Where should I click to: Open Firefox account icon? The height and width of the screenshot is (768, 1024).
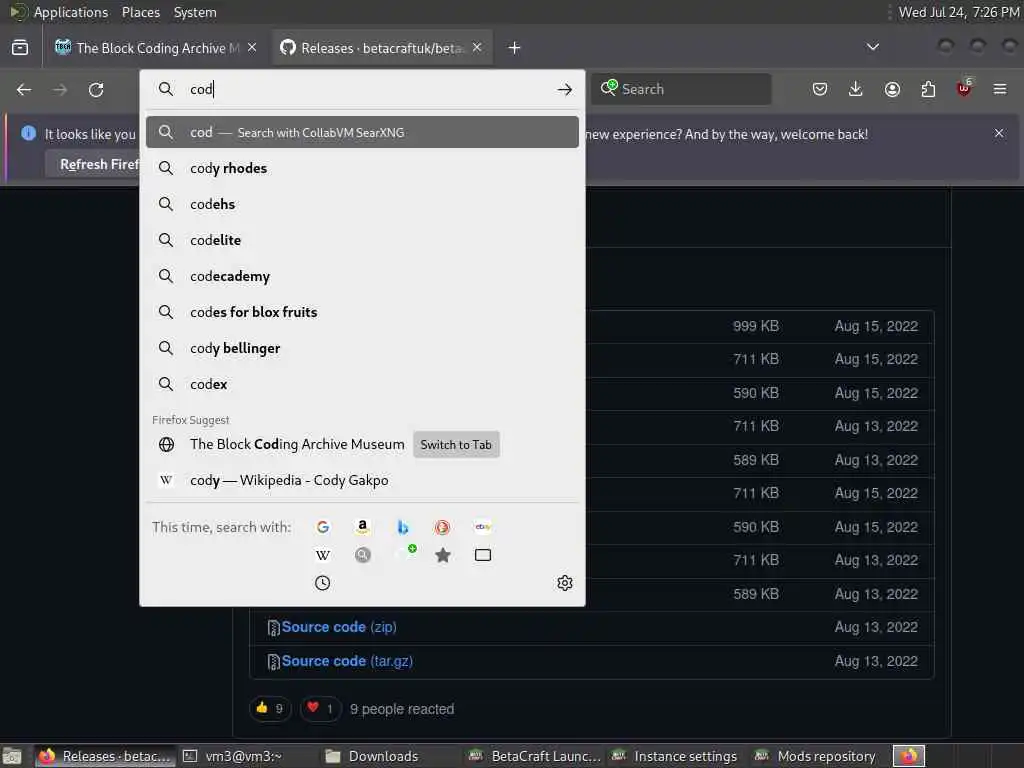[x=892, y=89]
